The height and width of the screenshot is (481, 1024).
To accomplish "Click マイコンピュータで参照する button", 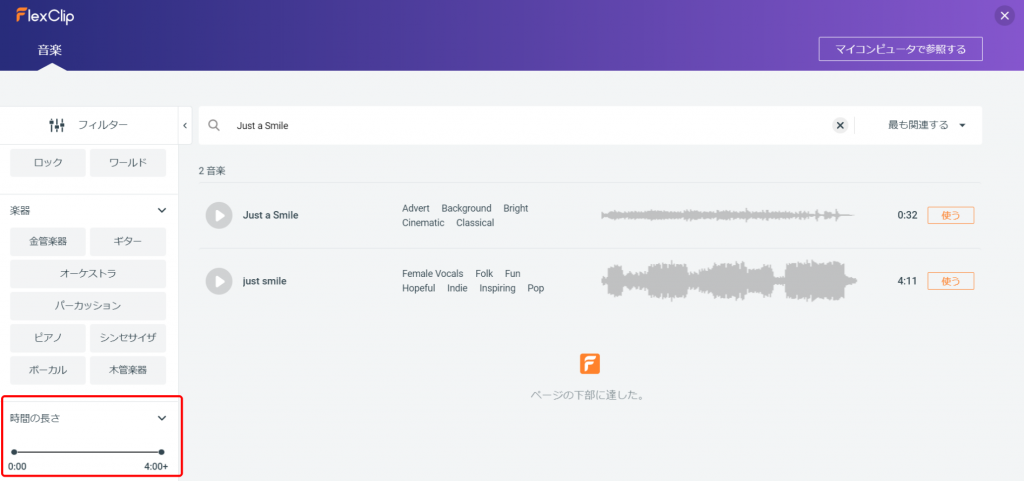I will [900, 49].
